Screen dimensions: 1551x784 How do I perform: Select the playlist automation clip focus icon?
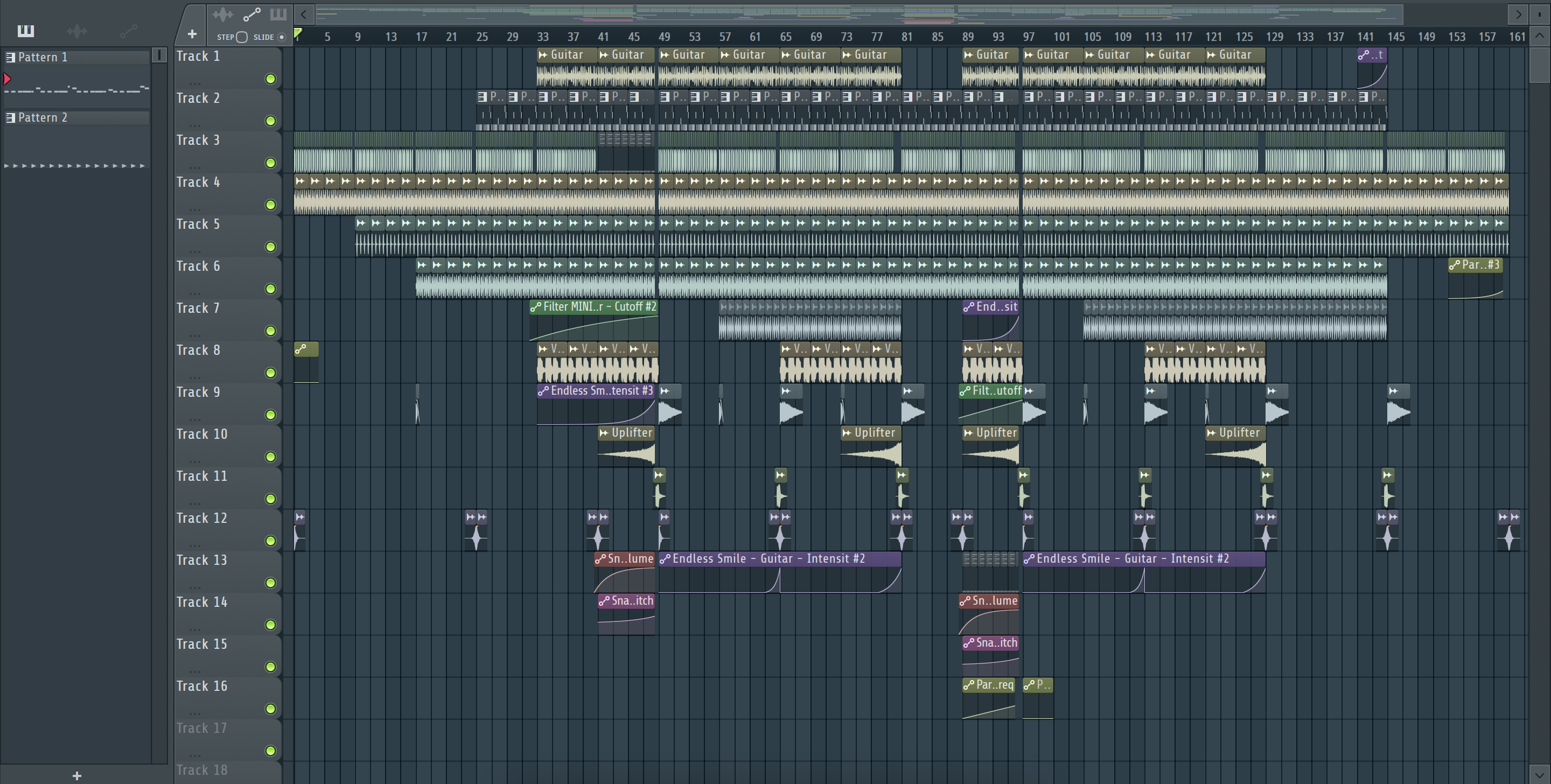tap(251, 15)
